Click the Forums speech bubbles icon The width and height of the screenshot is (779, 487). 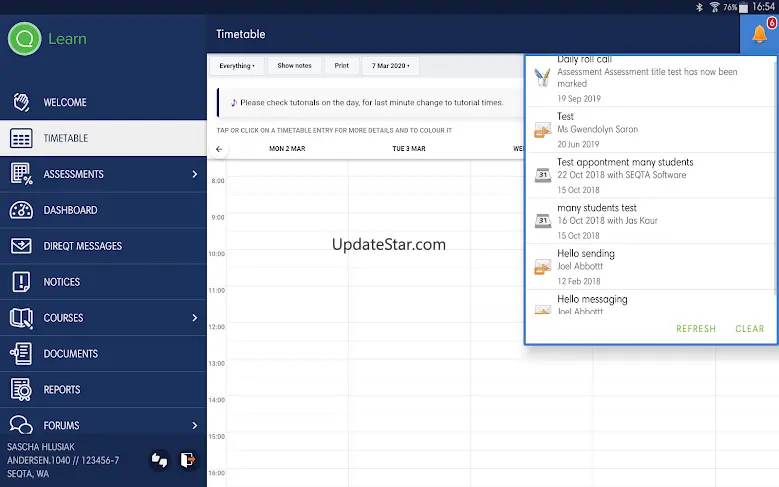21,425
